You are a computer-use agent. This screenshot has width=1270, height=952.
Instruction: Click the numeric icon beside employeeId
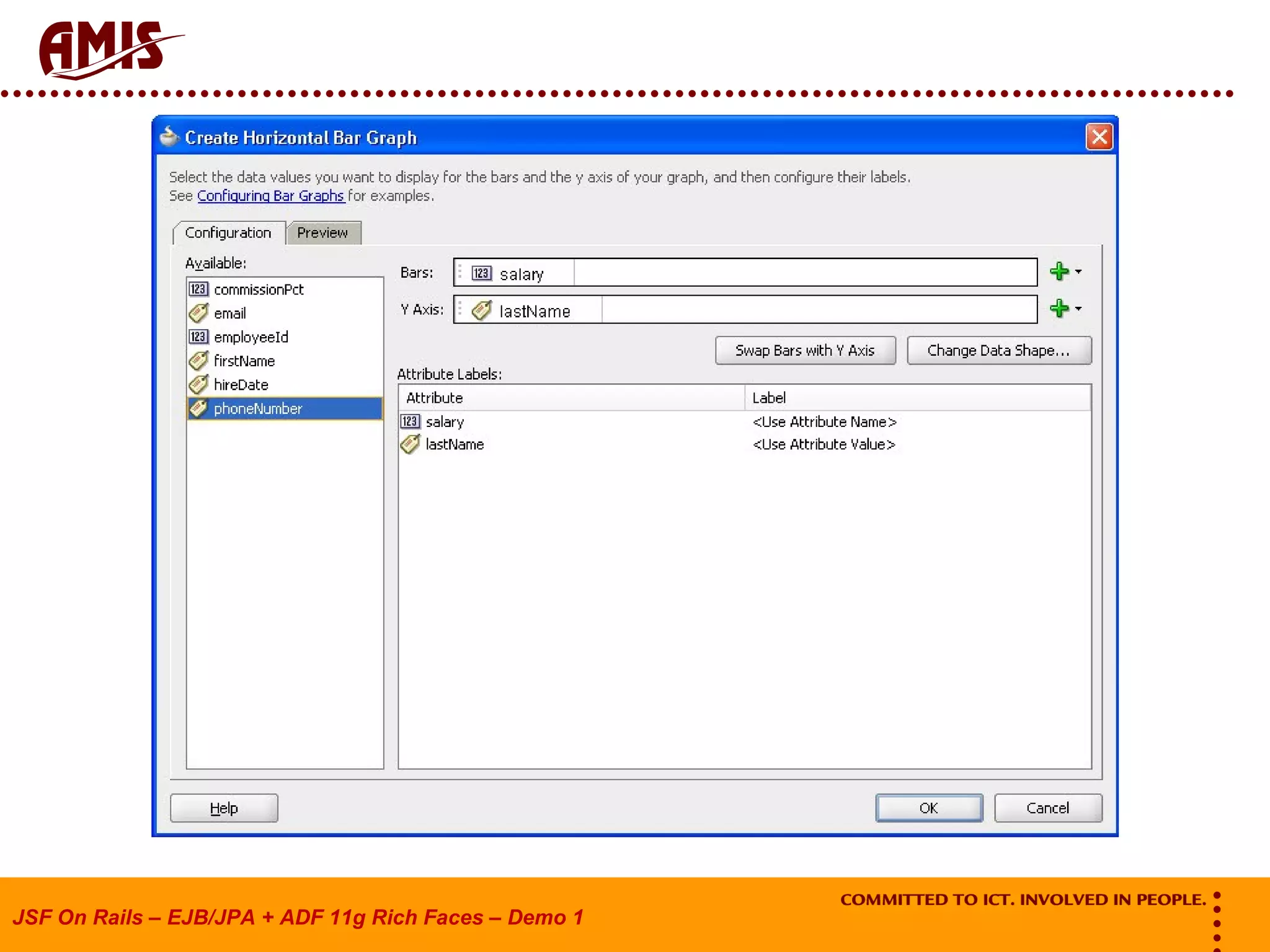pos(198,337)
